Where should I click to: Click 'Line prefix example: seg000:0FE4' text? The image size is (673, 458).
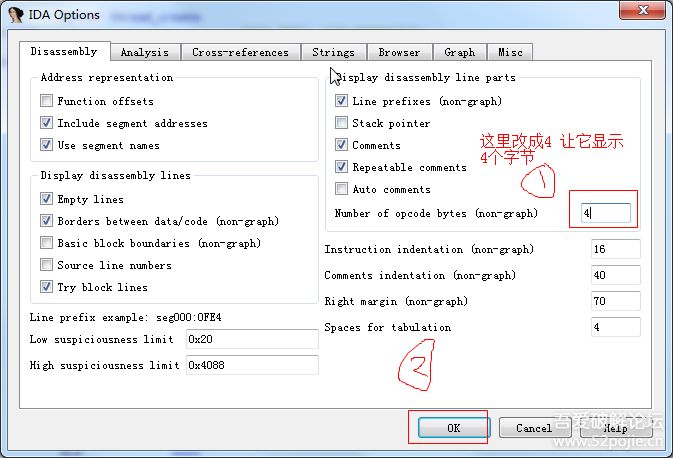125,318
